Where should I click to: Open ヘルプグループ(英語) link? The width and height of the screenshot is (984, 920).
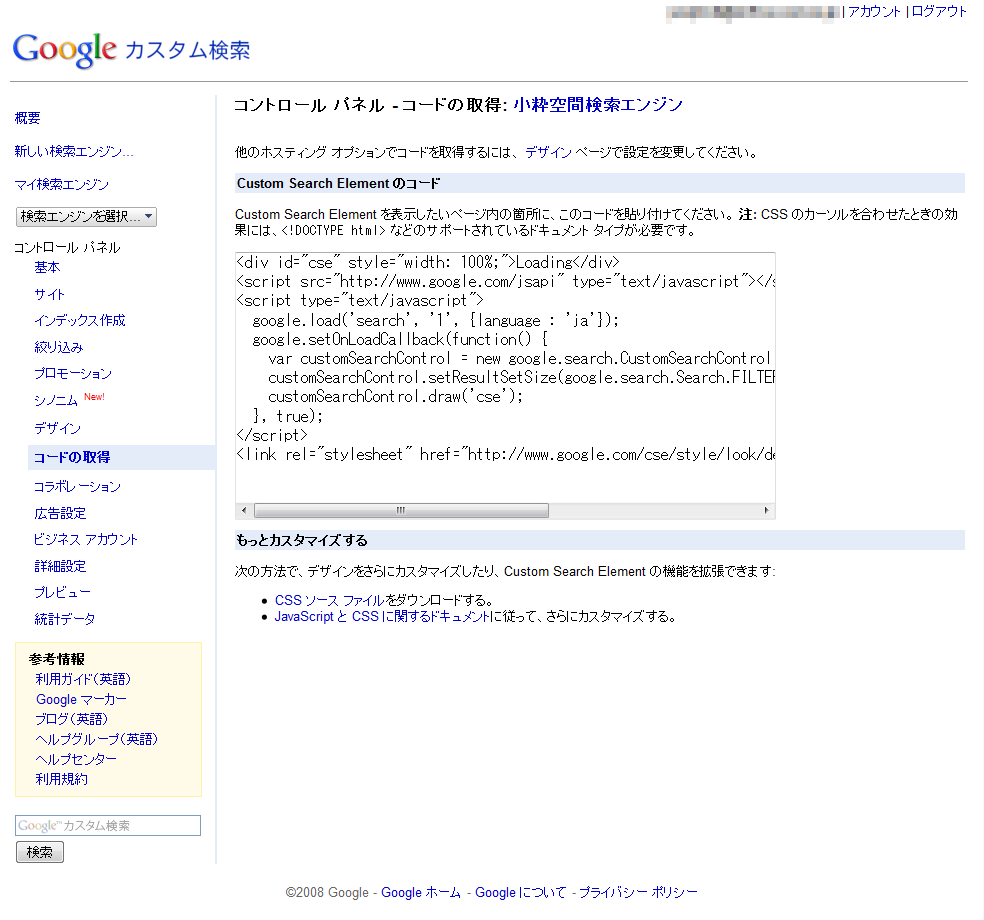(96, 739)
